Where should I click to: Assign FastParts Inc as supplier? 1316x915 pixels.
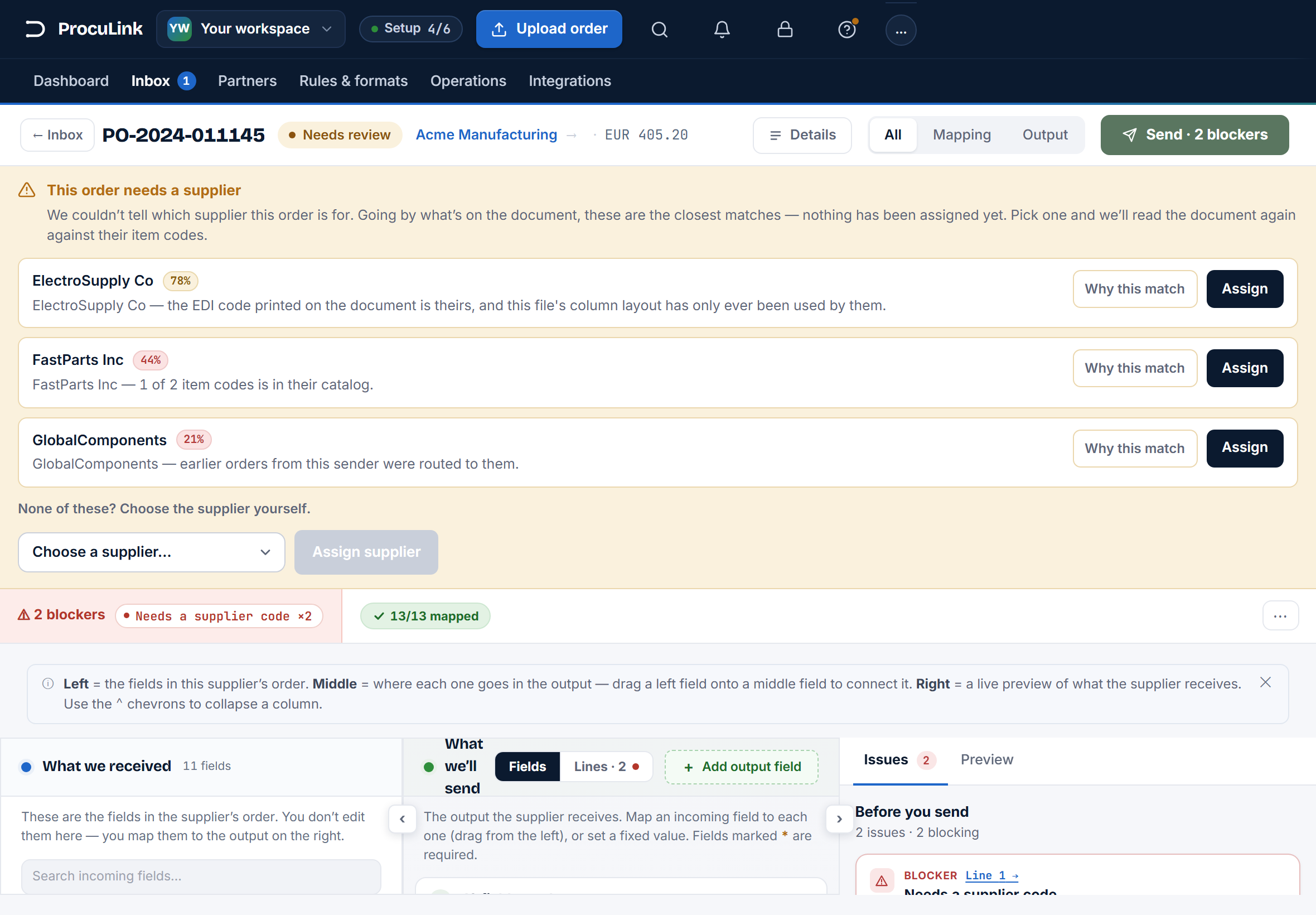coord(1245,368)
